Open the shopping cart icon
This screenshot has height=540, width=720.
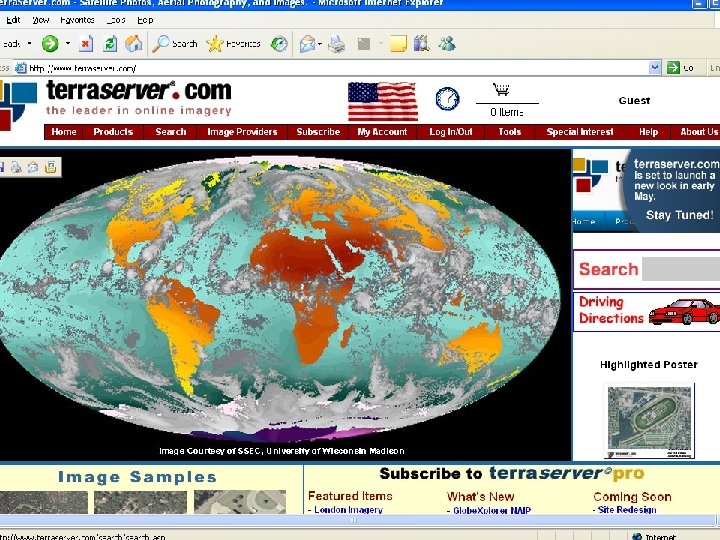[501, 90]
